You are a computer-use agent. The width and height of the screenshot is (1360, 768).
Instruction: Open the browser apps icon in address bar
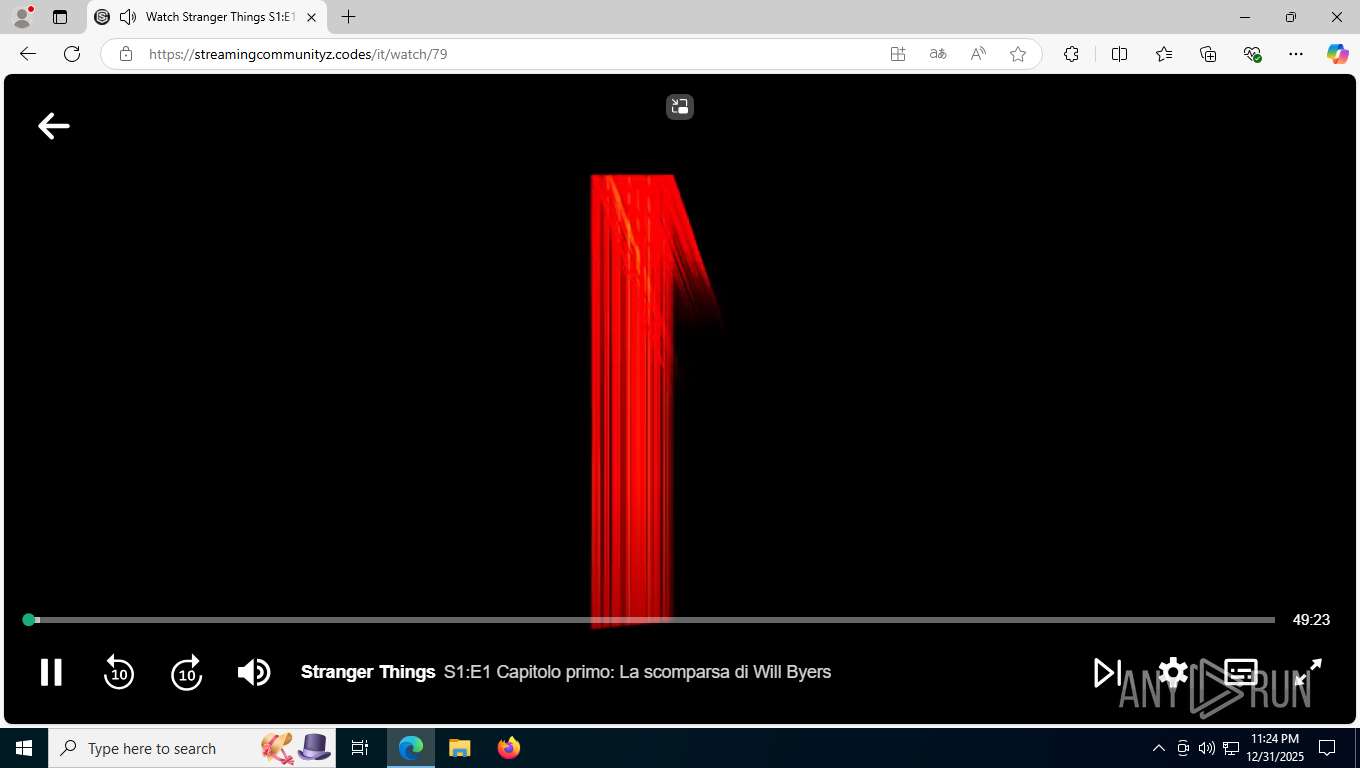point(898,54)
